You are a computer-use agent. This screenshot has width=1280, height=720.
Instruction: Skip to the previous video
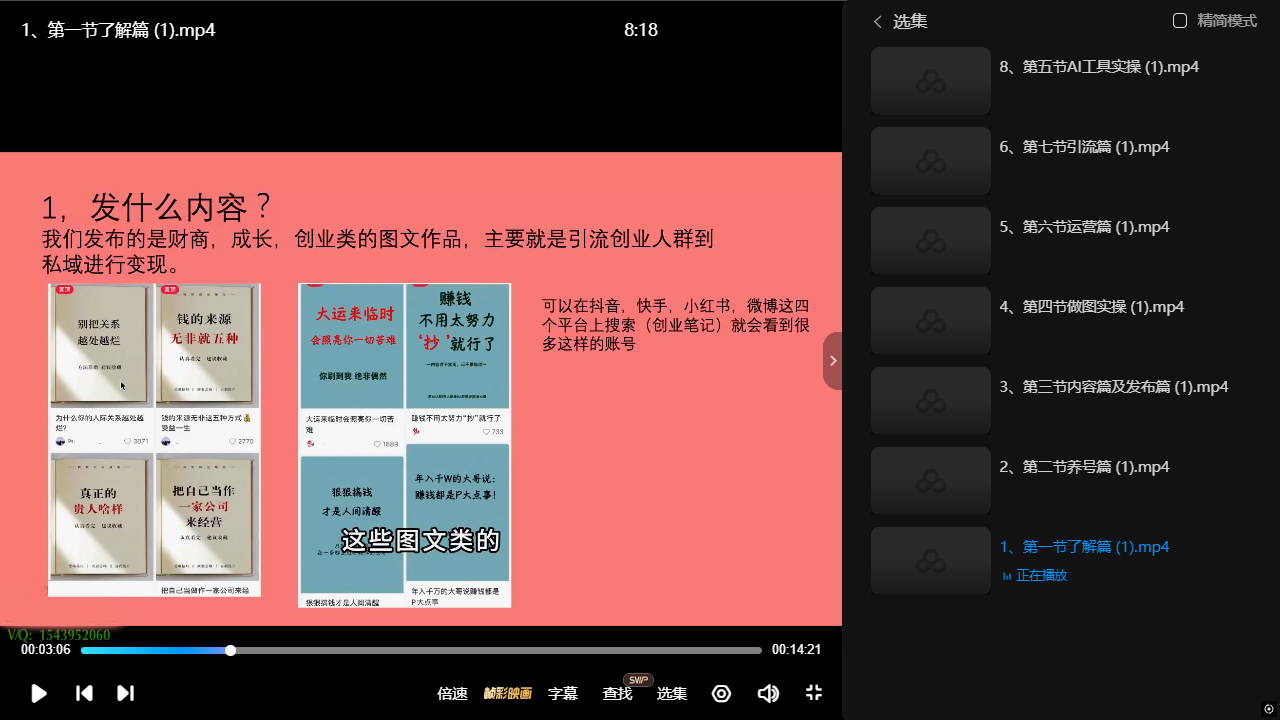click(84, 693)
